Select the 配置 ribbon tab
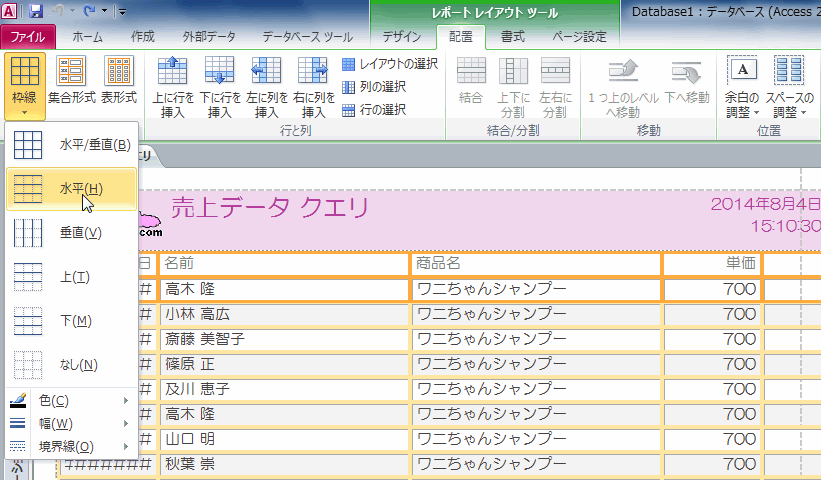This screenshot has width=821, height=480. 461,37
